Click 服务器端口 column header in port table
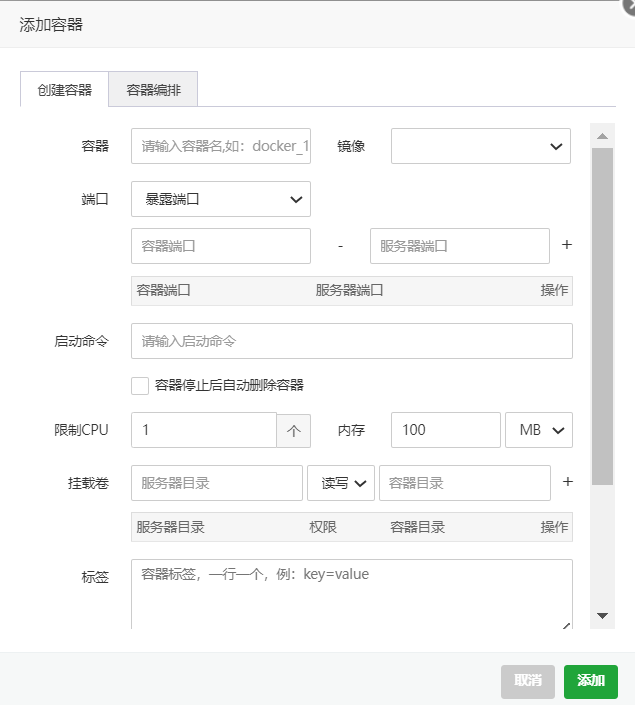This screenshot has width=635, height=705. [x=349, y=290]
